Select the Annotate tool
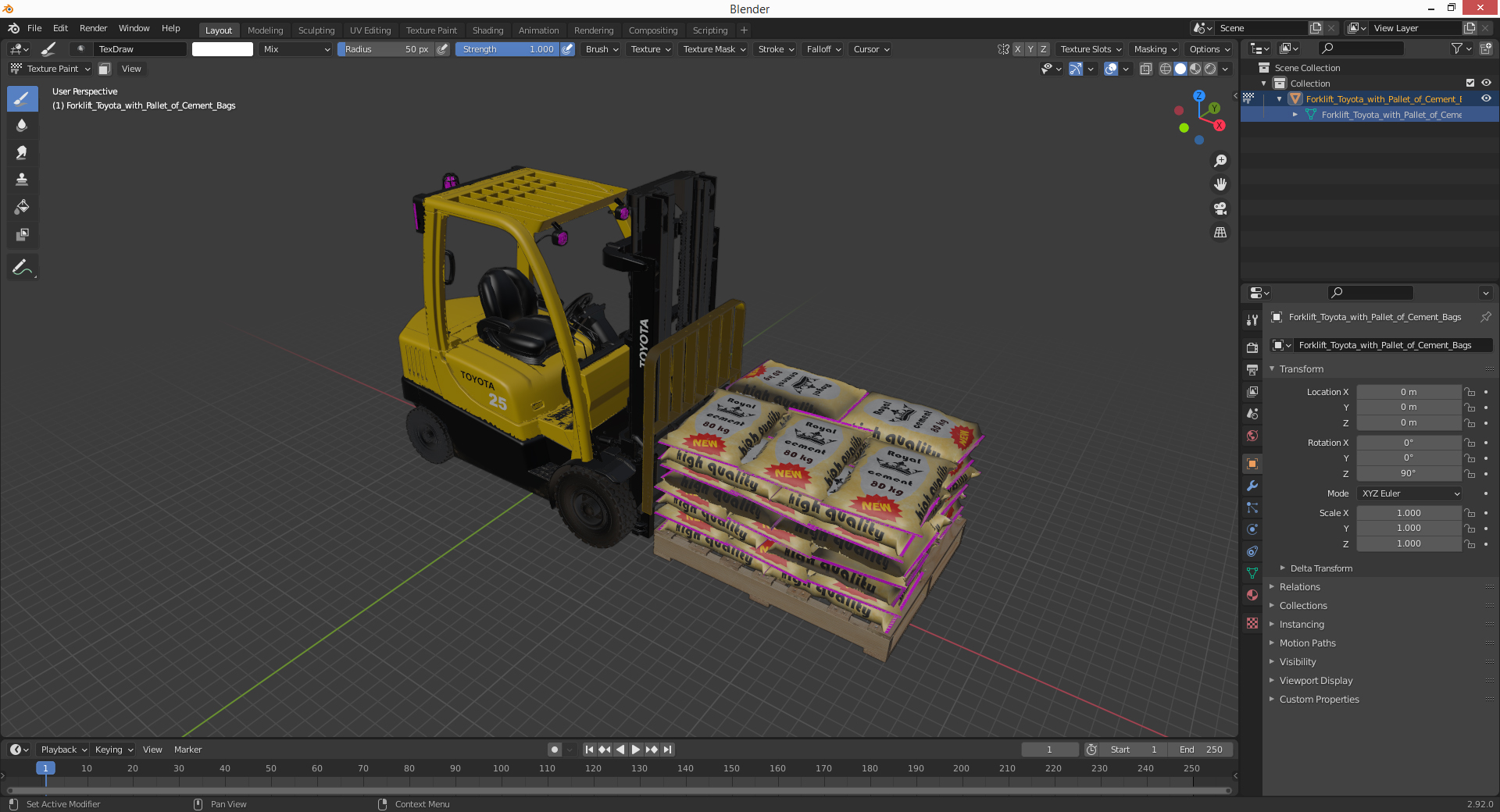 point(23,267)
